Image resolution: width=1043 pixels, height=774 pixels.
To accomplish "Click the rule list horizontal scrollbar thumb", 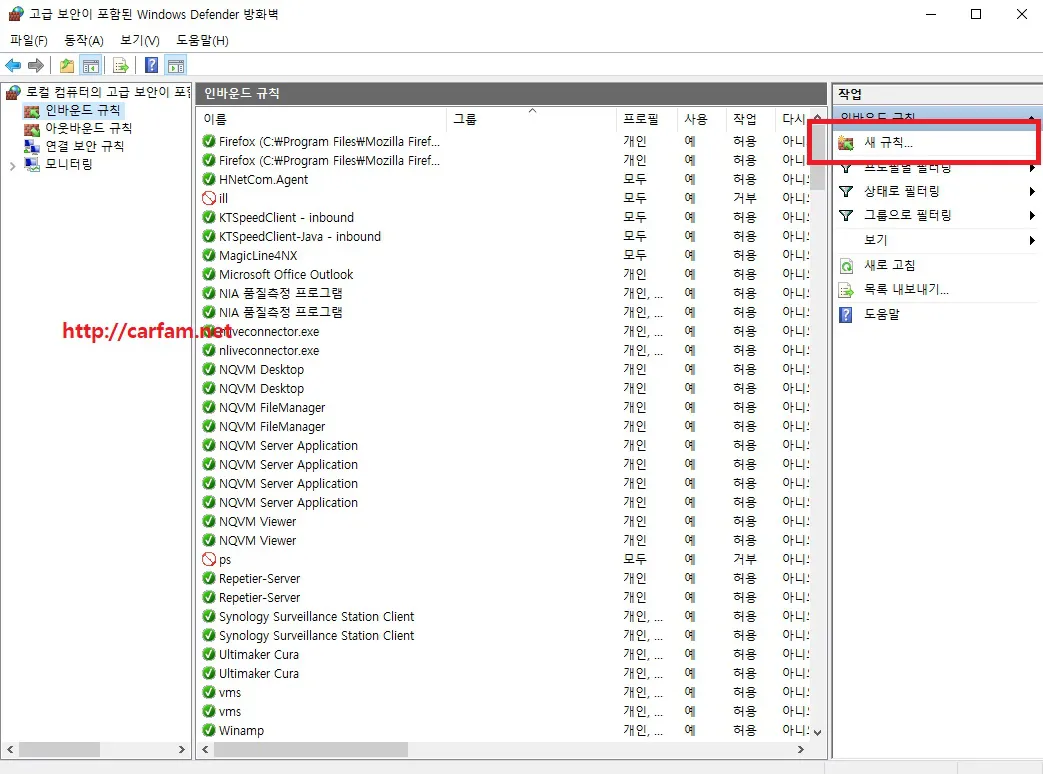I will pos(311,749).
